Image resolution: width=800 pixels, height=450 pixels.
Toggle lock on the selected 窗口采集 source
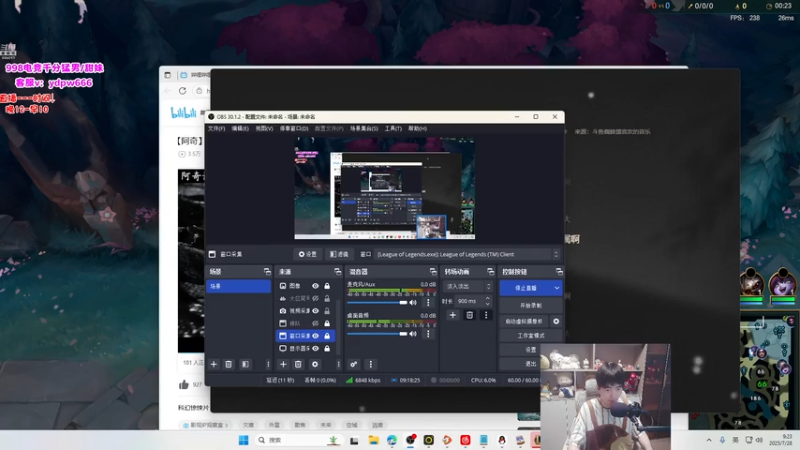327,336
